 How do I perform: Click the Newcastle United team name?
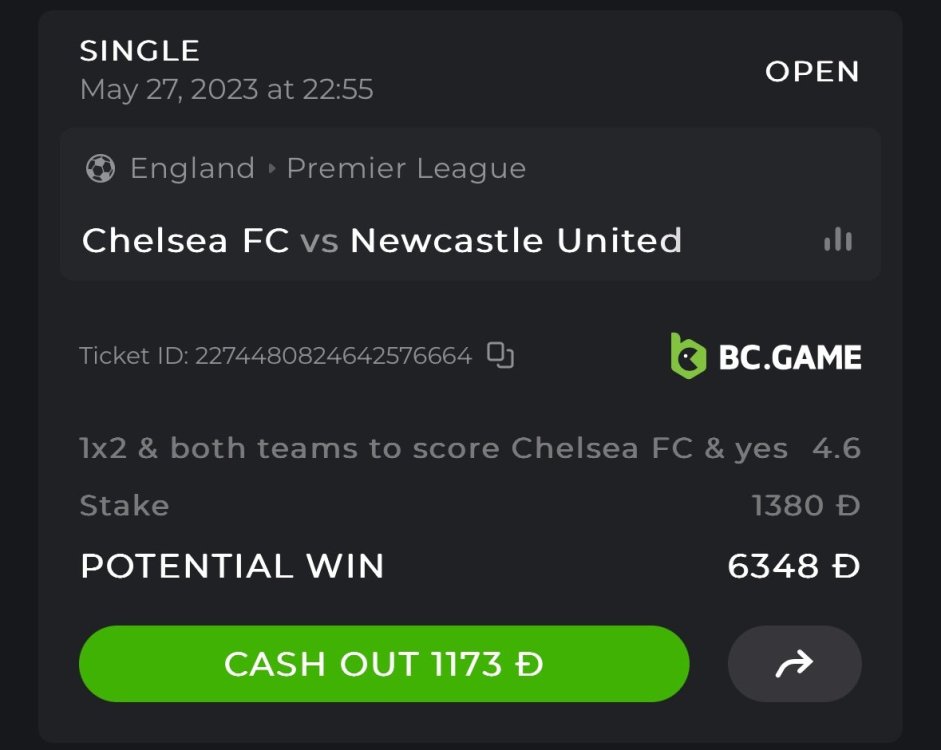[516, 241]
